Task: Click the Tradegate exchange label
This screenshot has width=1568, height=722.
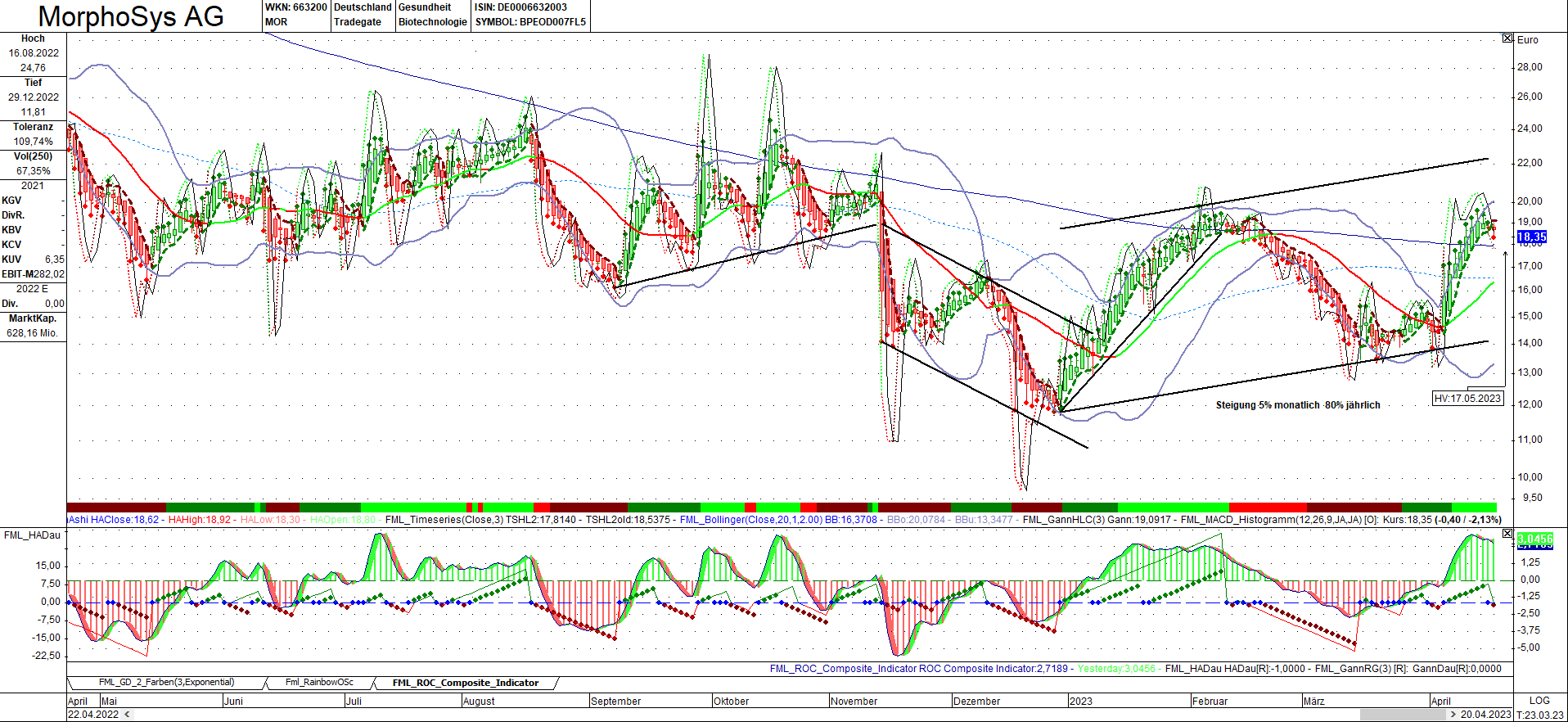Action: coord(358,22)
